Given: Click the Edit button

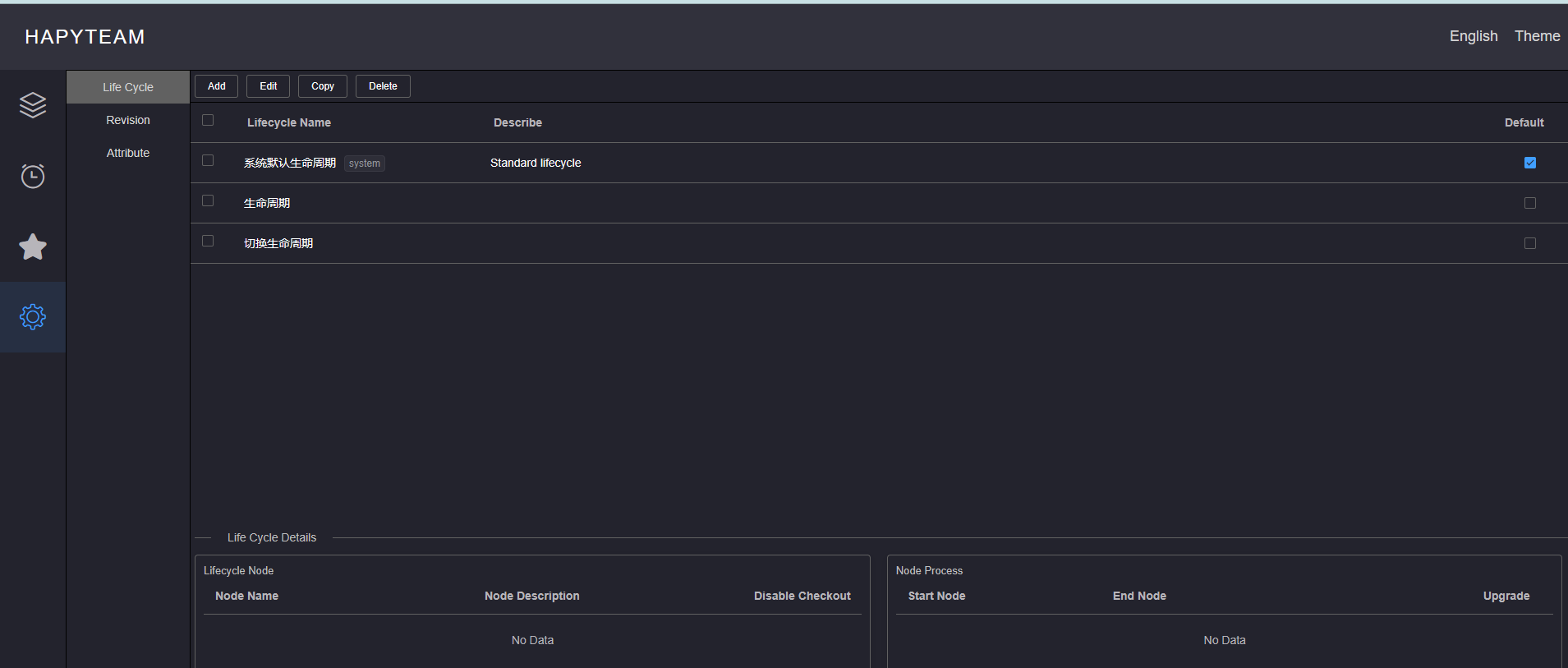Looking at the screenshot, I should (x=269, y=86).
